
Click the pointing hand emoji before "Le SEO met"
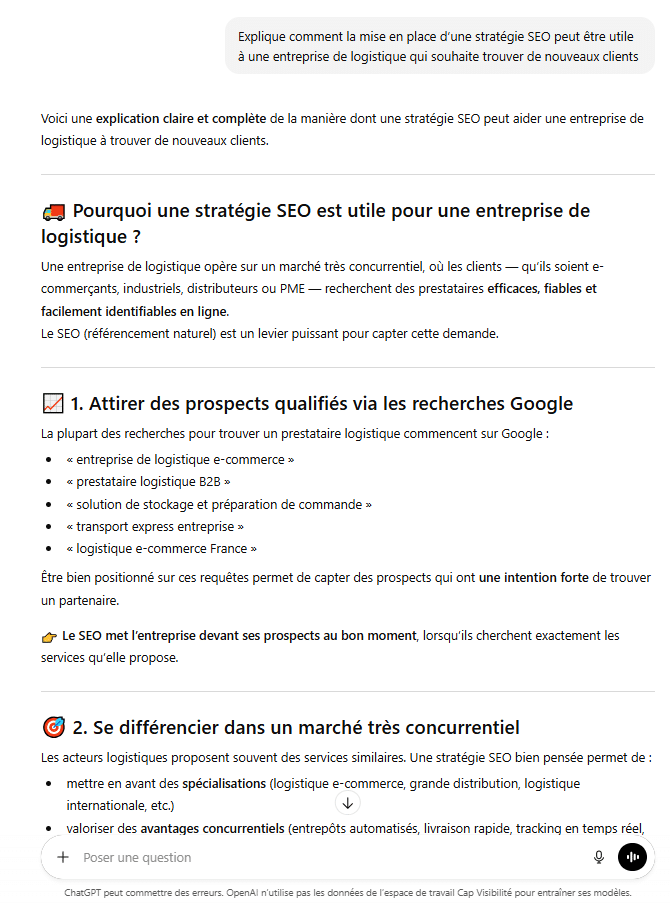[49, 636]
